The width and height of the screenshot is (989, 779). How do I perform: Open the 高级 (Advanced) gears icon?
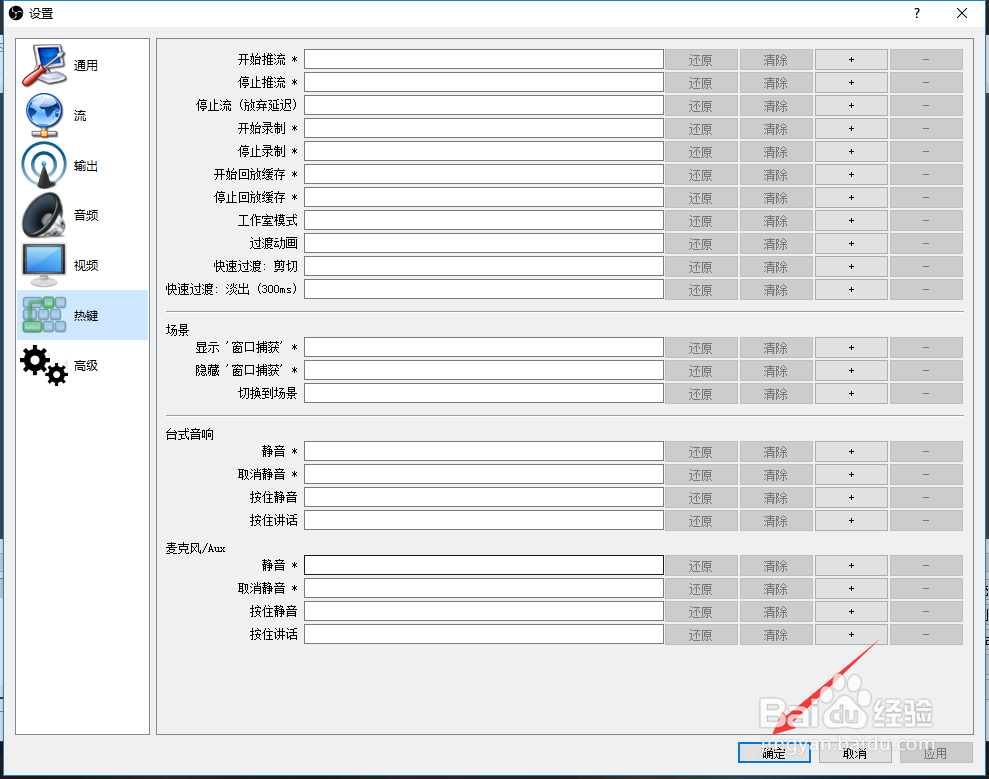[44, 365]
